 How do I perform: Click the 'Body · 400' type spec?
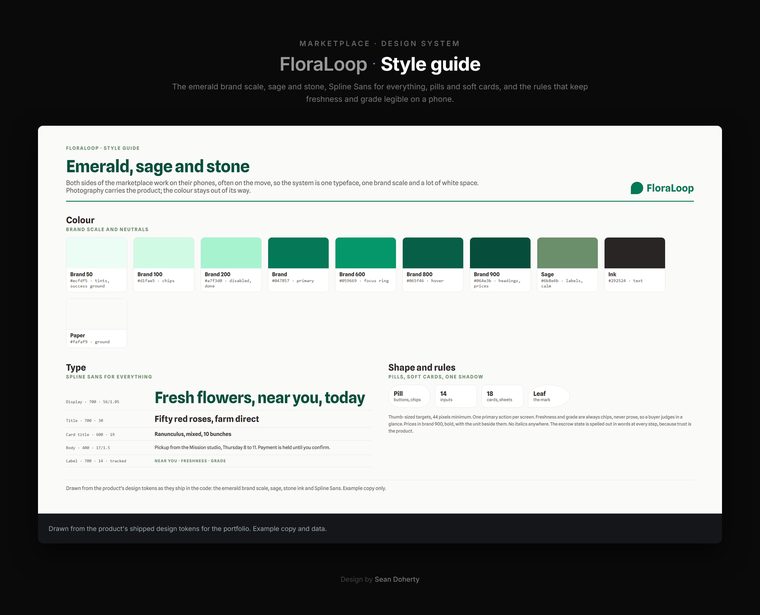[88, 448]
